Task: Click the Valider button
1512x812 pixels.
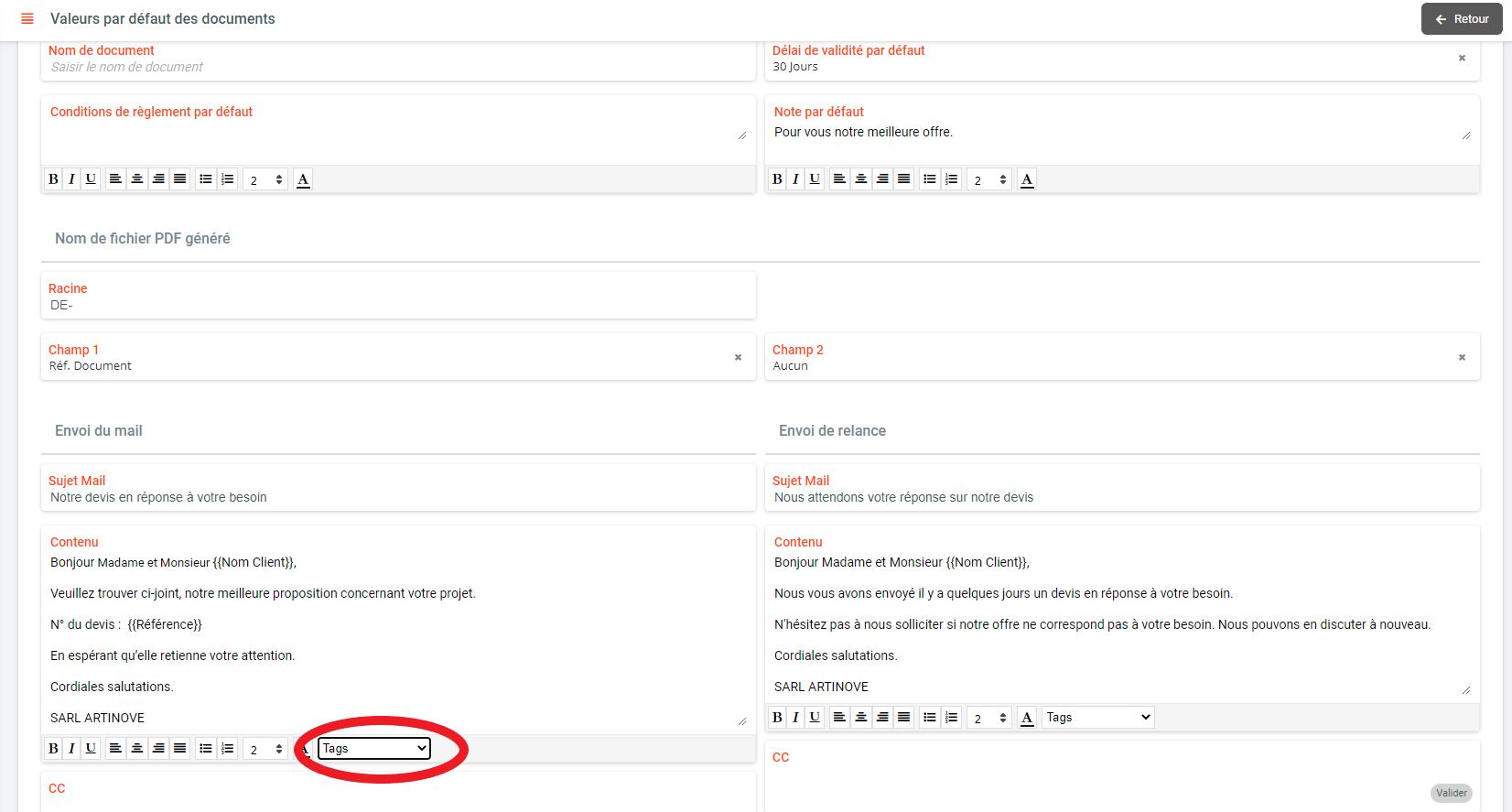Action: click(1451, 793)
